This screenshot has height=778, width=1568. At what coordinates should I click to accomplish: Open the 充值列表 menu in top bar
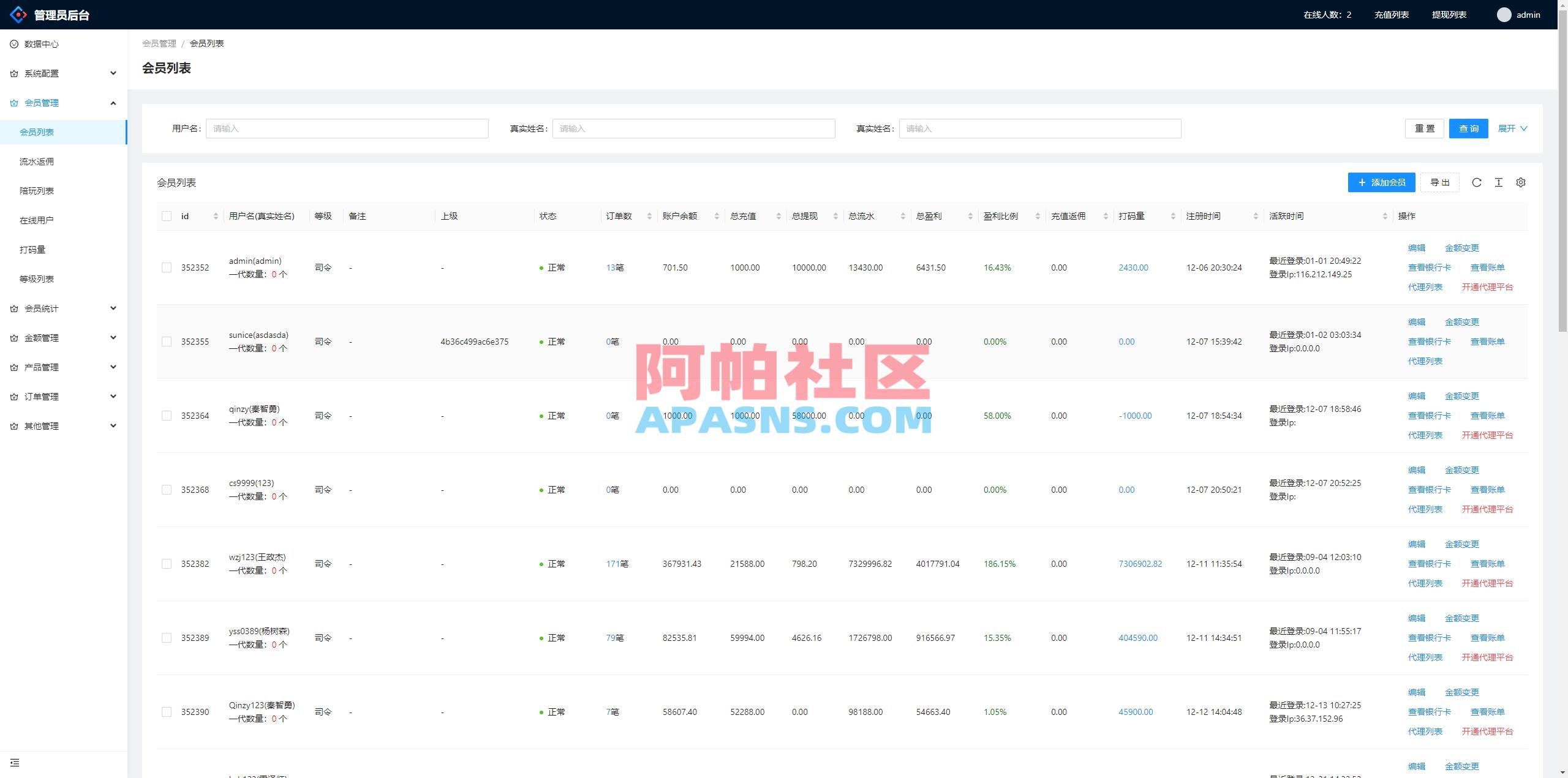1390,14
